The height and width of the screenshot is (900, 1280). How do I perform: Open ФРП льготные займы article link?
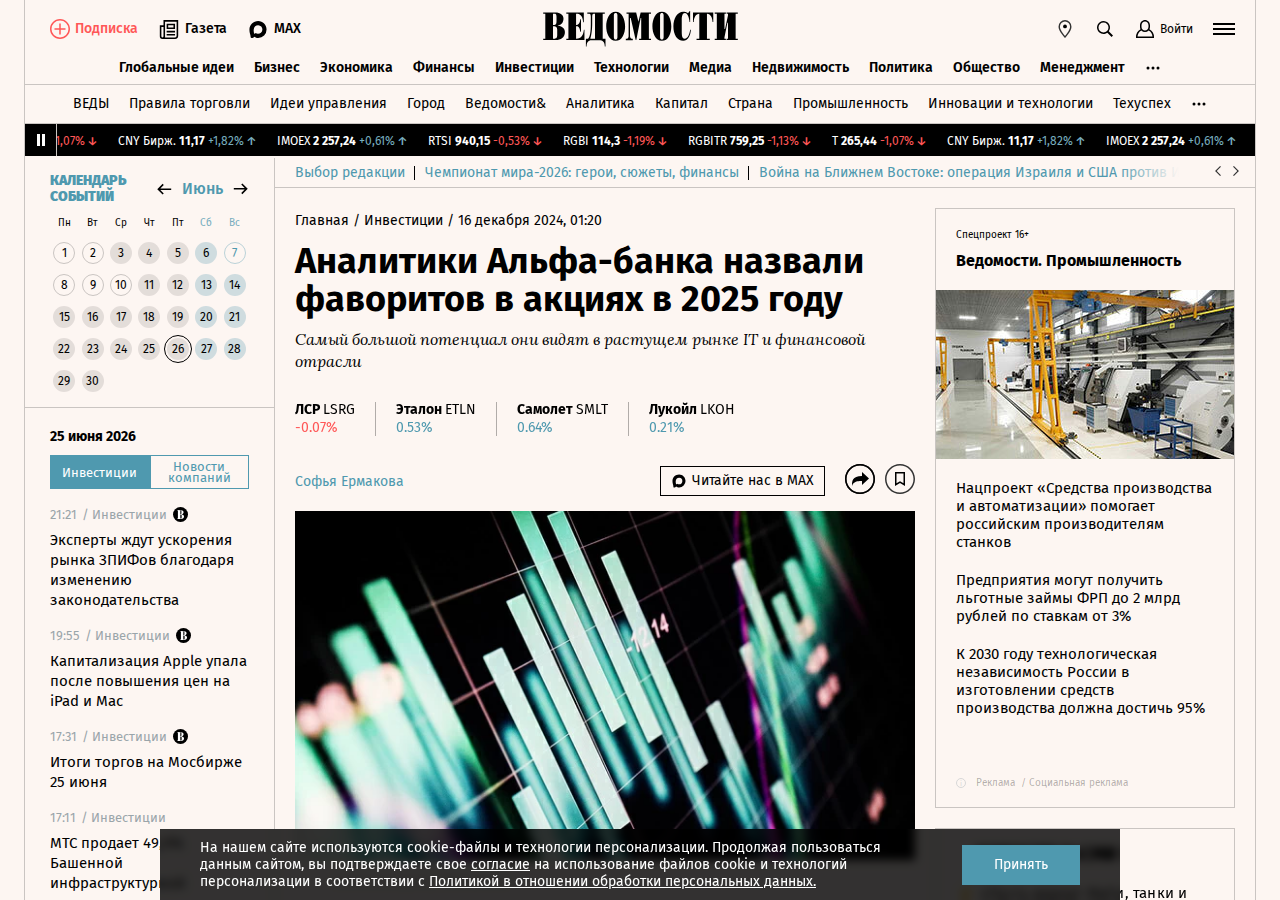[x=1068, y=598]
